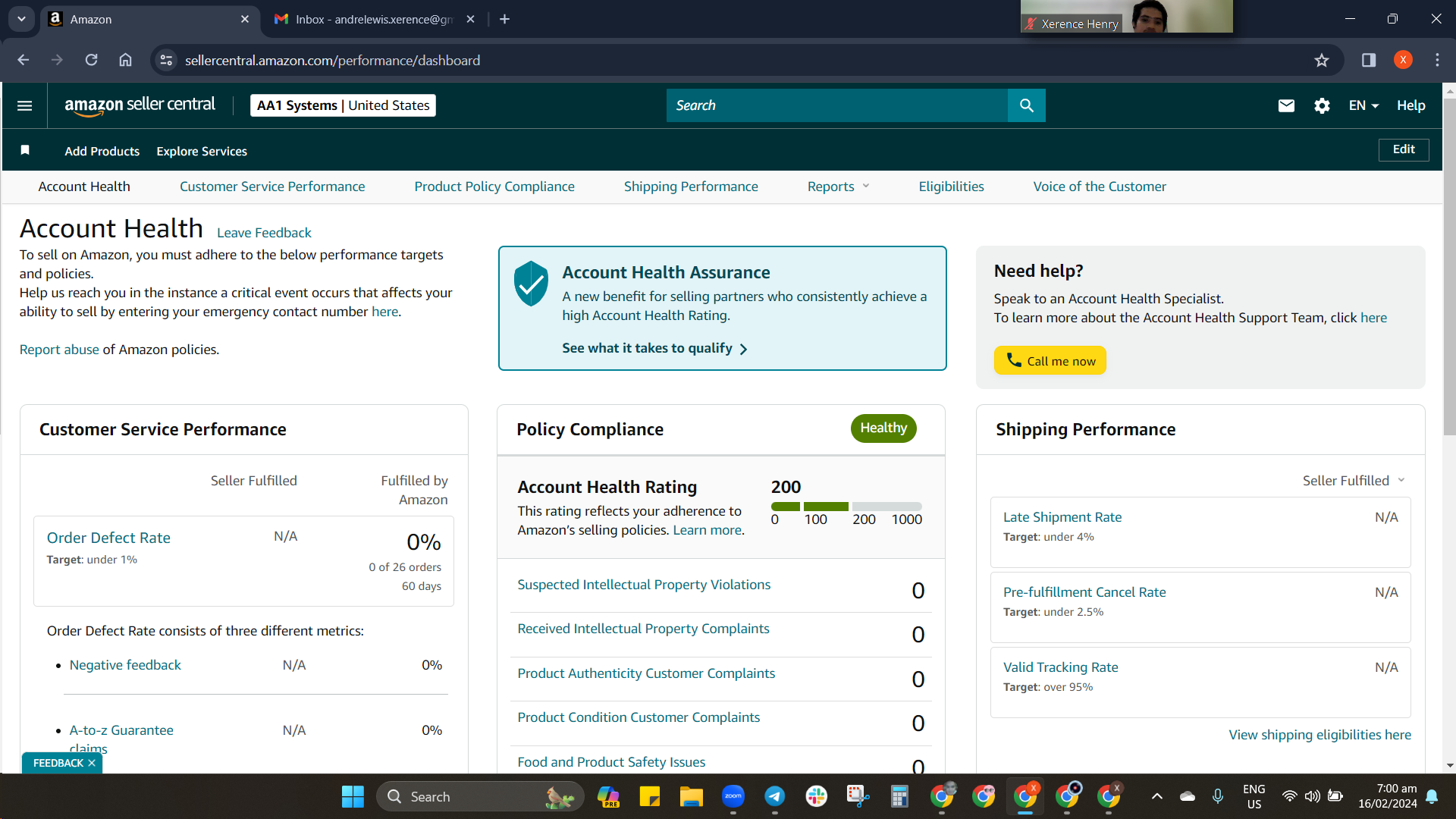Open Pre-fulfillment Cancel Rate link
The image size is (1456, 819).
(1084, 592)
